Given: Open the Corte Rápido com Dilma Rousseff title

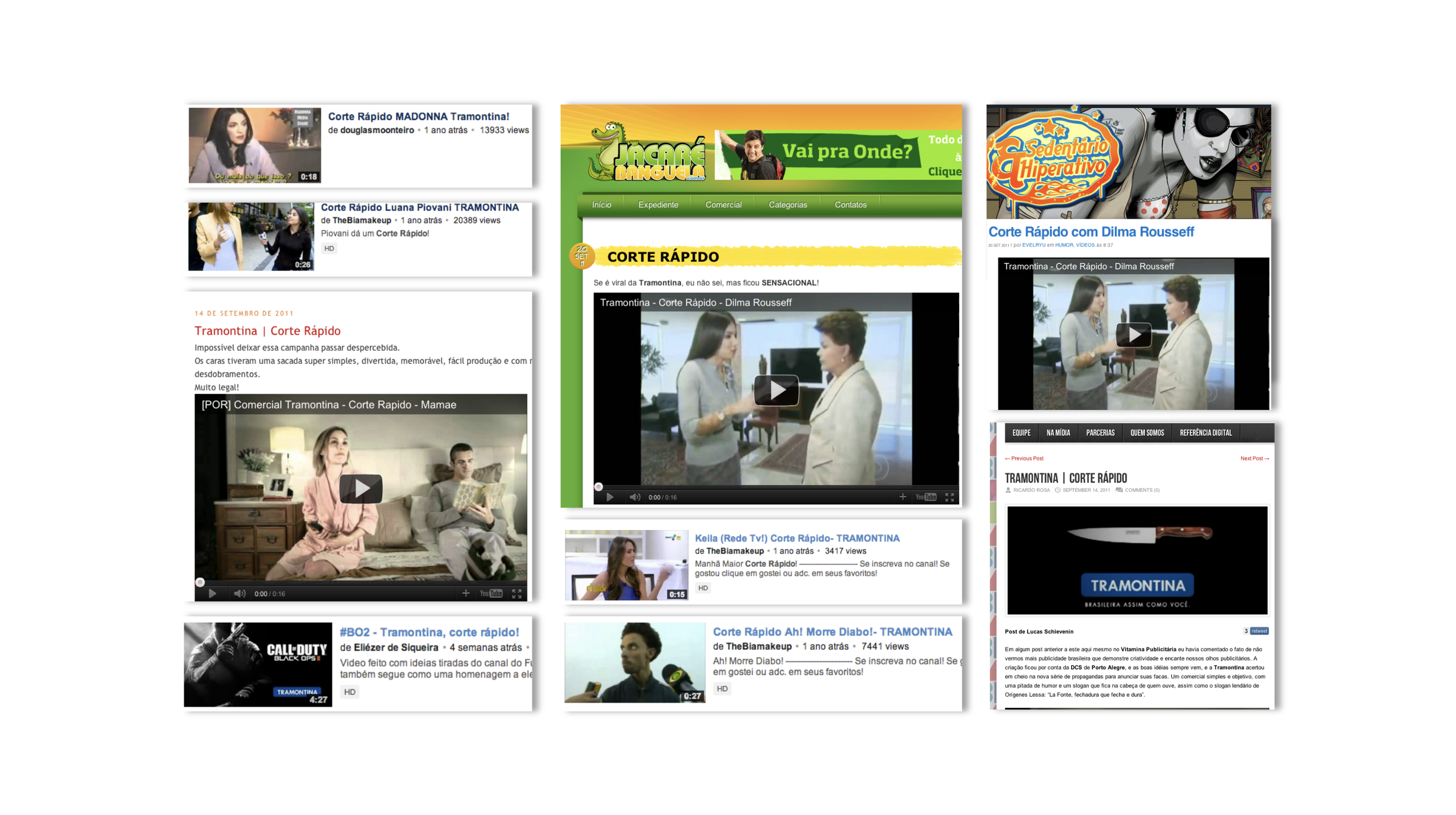Looking at the screenshot, I should [x=1091, y=232].
